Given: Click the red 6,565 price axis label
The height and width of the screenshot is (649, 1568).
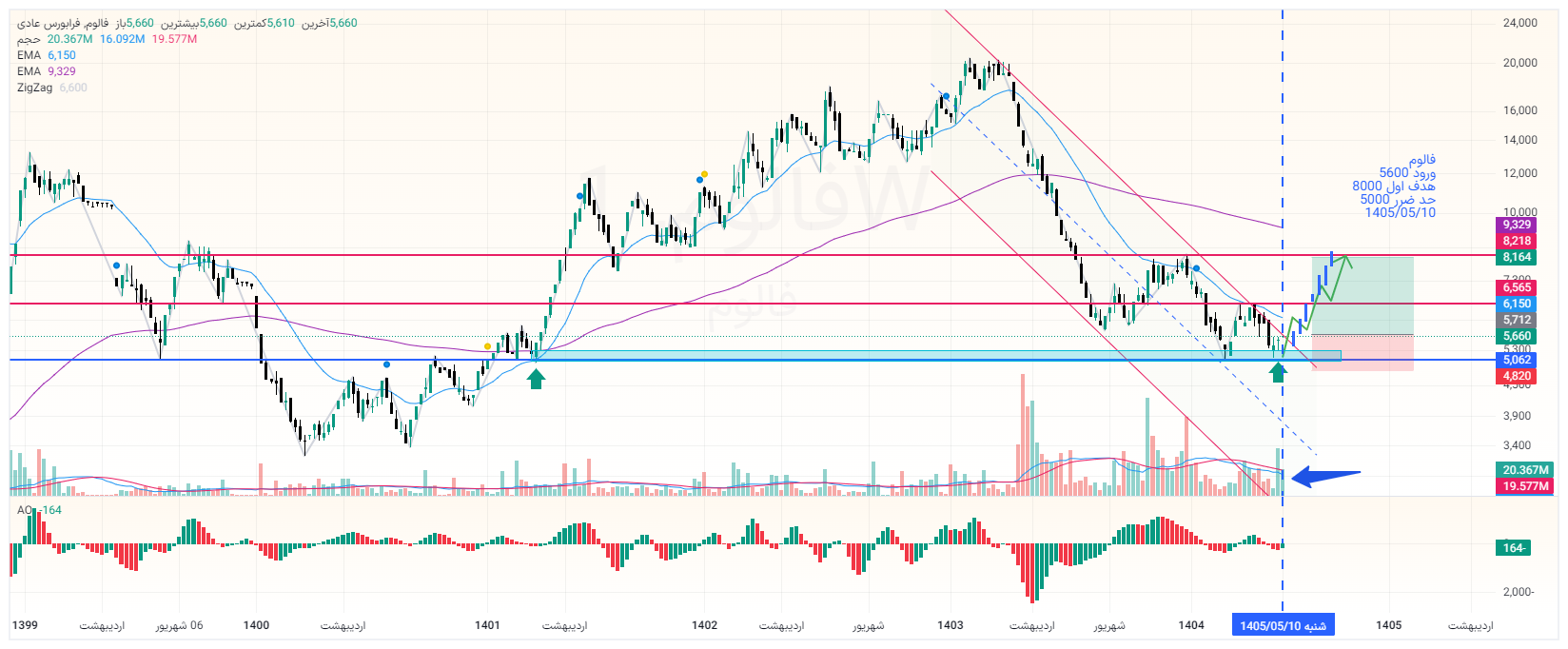Looking at the screenshot, I should pos(1517,287).
